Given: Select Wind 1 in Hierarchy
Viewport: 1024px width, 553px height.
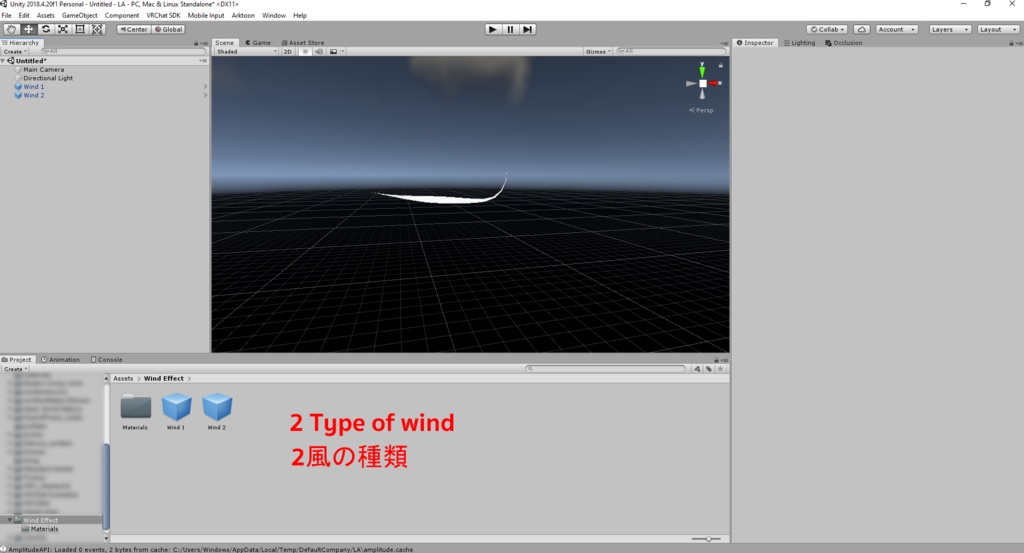Looking at the screenshot, I should (x=33, y=86).
